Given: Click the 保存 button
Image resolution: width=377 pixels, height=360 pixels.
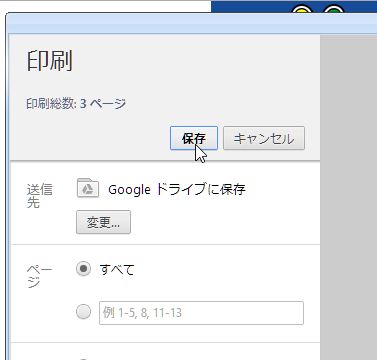Looking at the screenshot, I should (x=194, y=138).
